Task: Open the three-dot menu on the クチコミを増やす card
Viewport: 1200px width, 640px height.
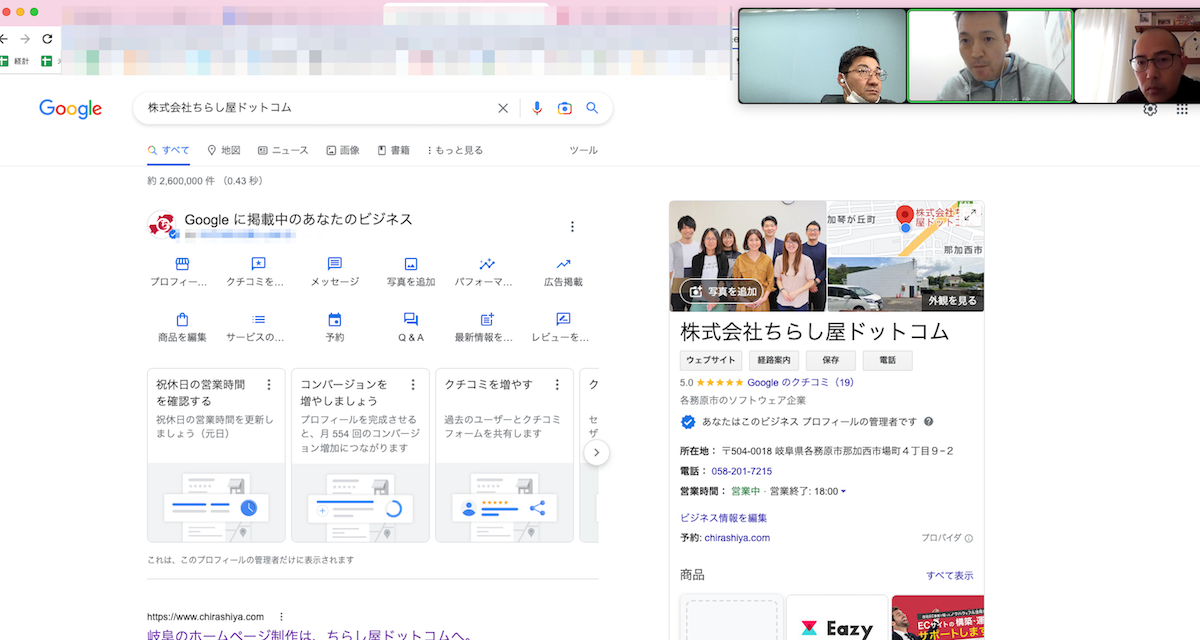Action: pos(557,385)
